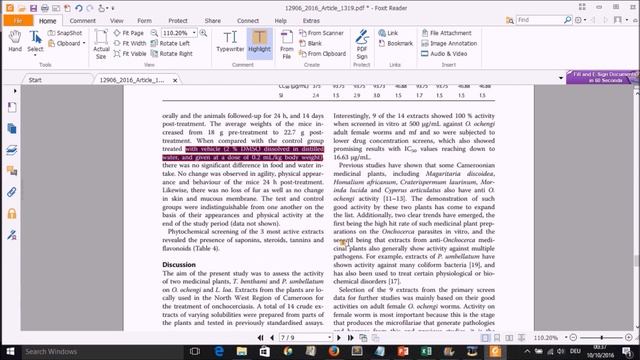Viewport: 640px width, 360px height.
Task: Open quick access toolbar customize arrow
Action: point(113,8)
